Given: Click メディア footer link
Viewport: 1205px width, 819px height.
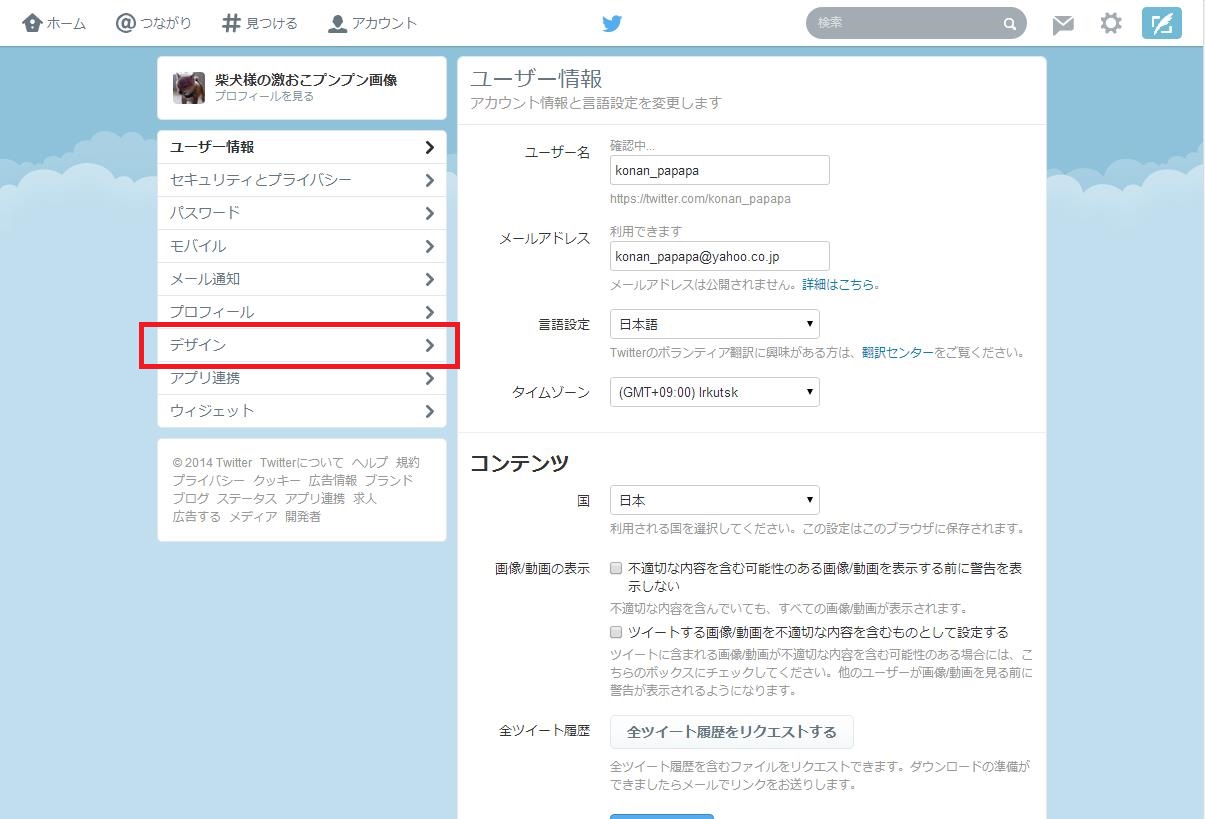Looking at the screenshot, I should click(x=253, y=517).
